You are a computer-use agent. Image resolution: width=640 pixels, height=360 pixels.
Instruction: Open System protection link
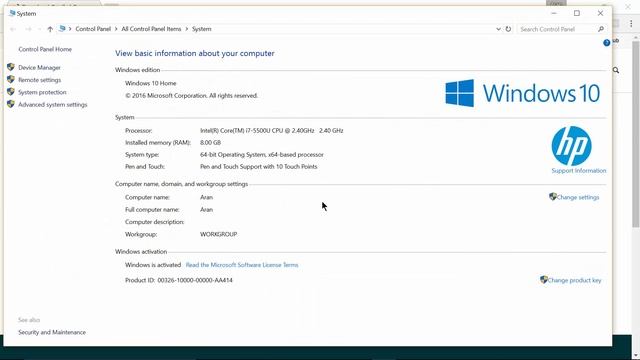(42, 92)
